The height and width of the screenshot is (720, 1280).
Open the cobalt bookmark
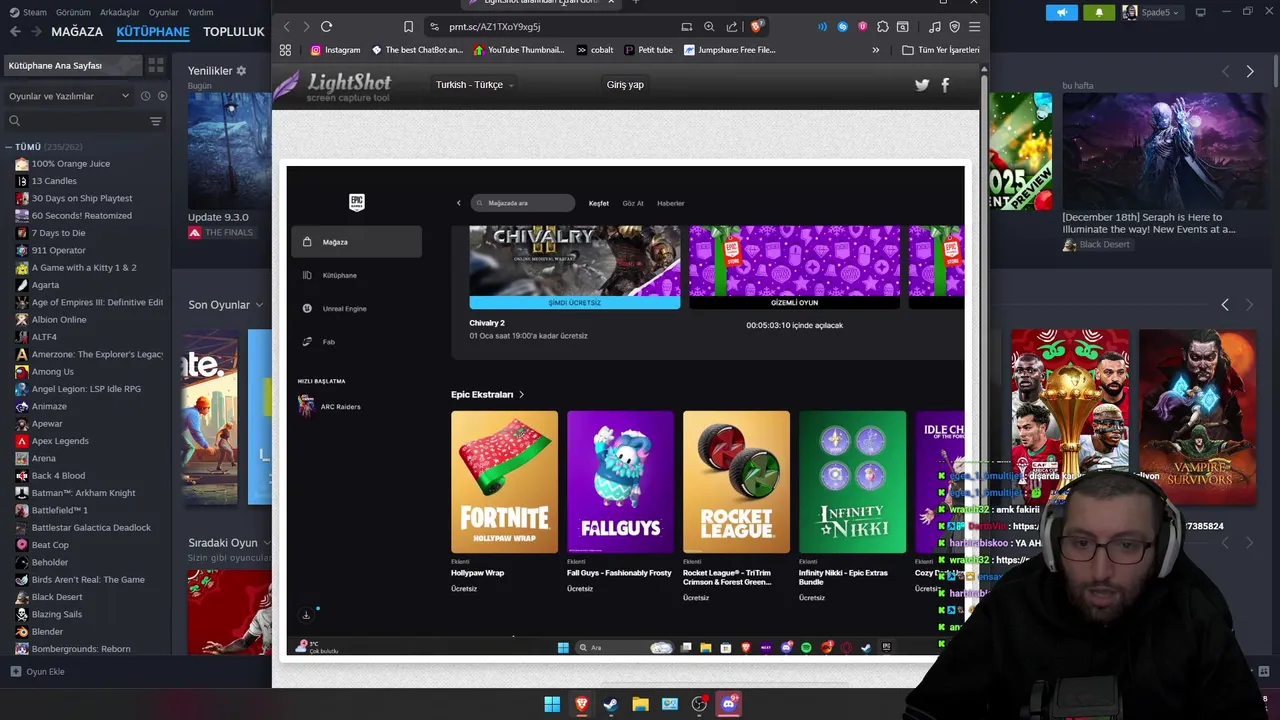595,50
